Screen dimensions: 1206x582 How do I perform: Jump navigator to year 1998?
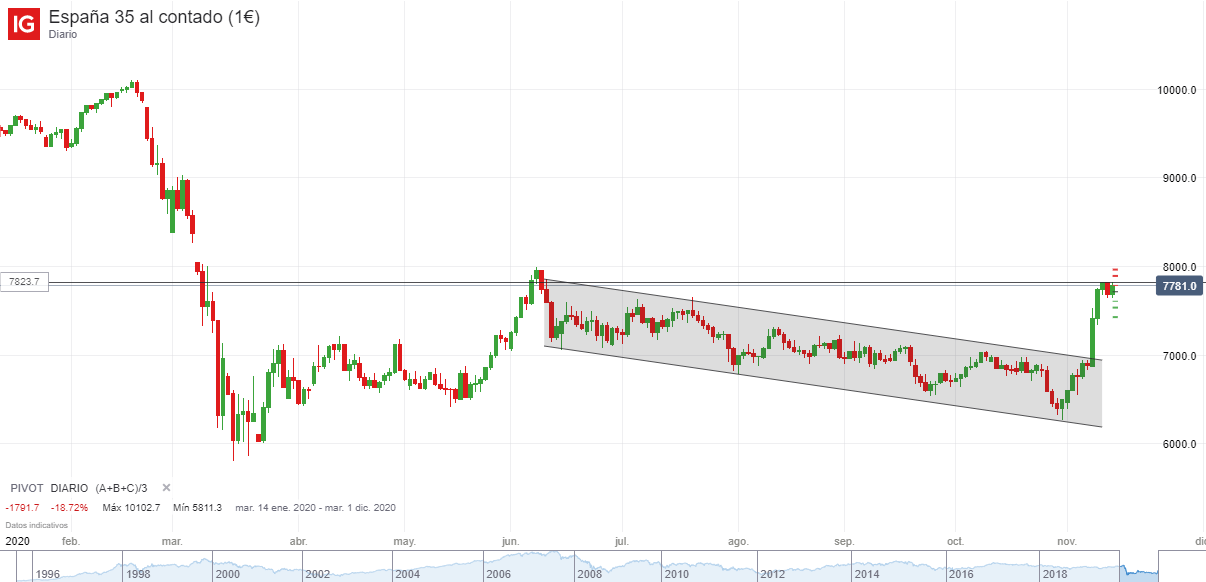[x=138, y=575]
